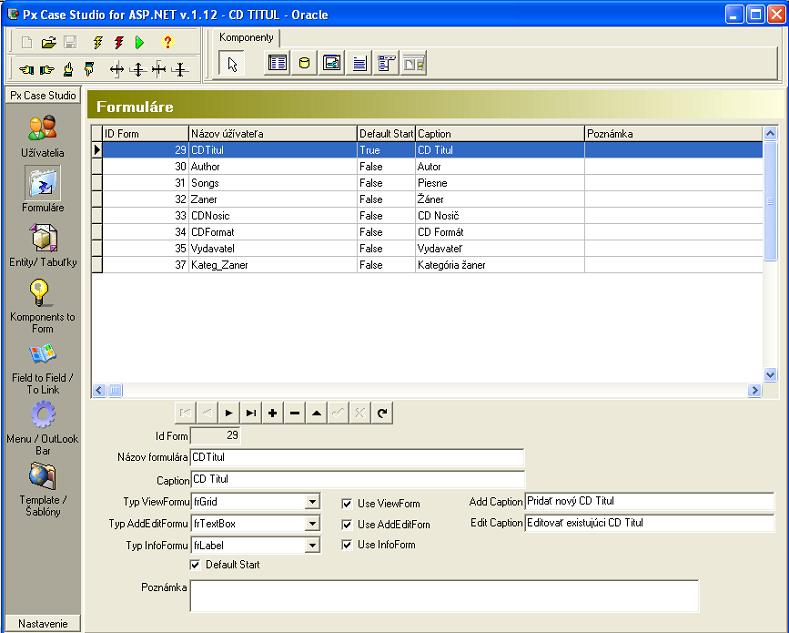The width and height of the screenshot is (789, 633).
Task: Click the Názov formulára input field
Action: [357, 457]
